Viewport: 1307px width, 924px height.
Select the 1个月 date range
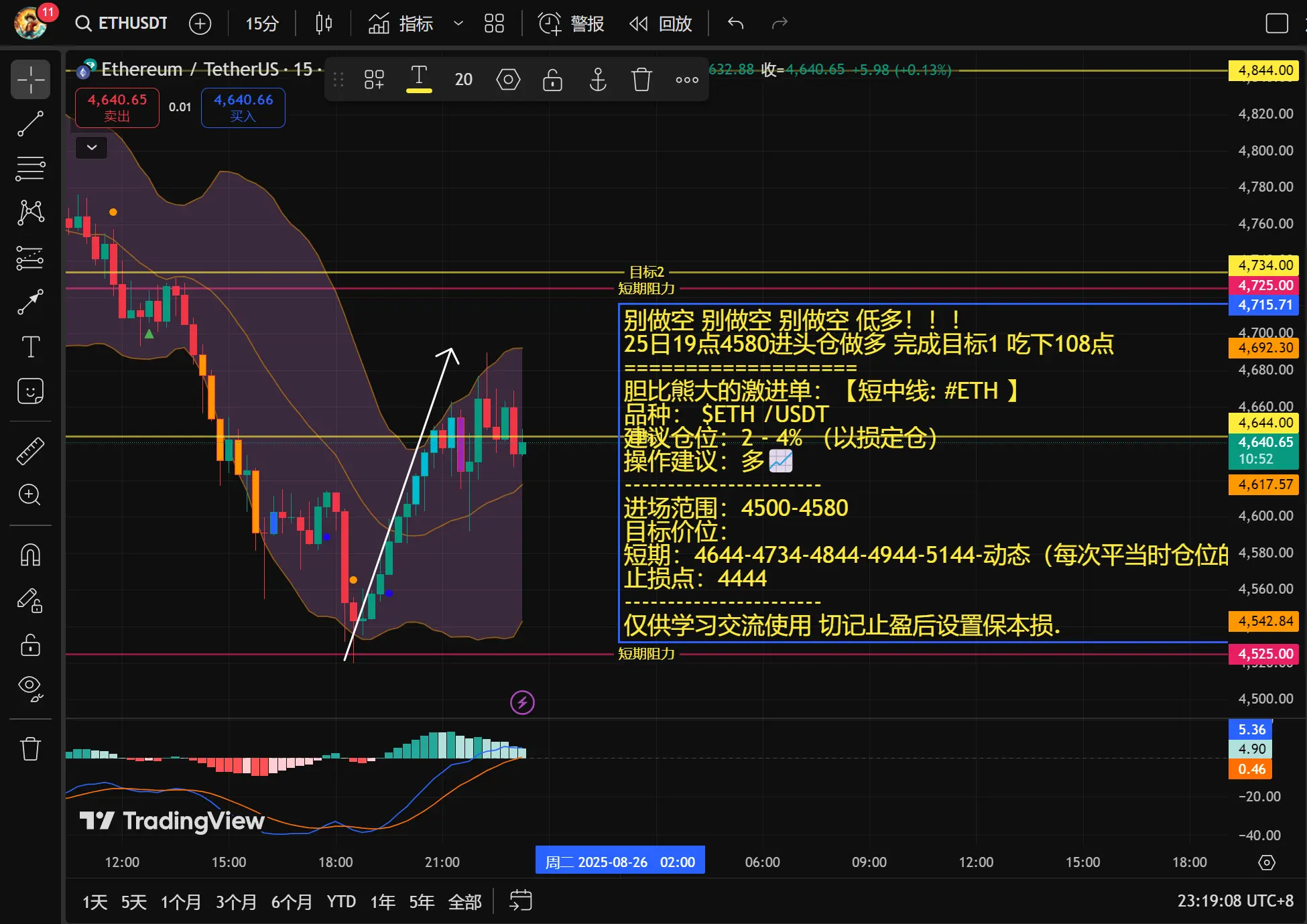click(x=180, y=902)
